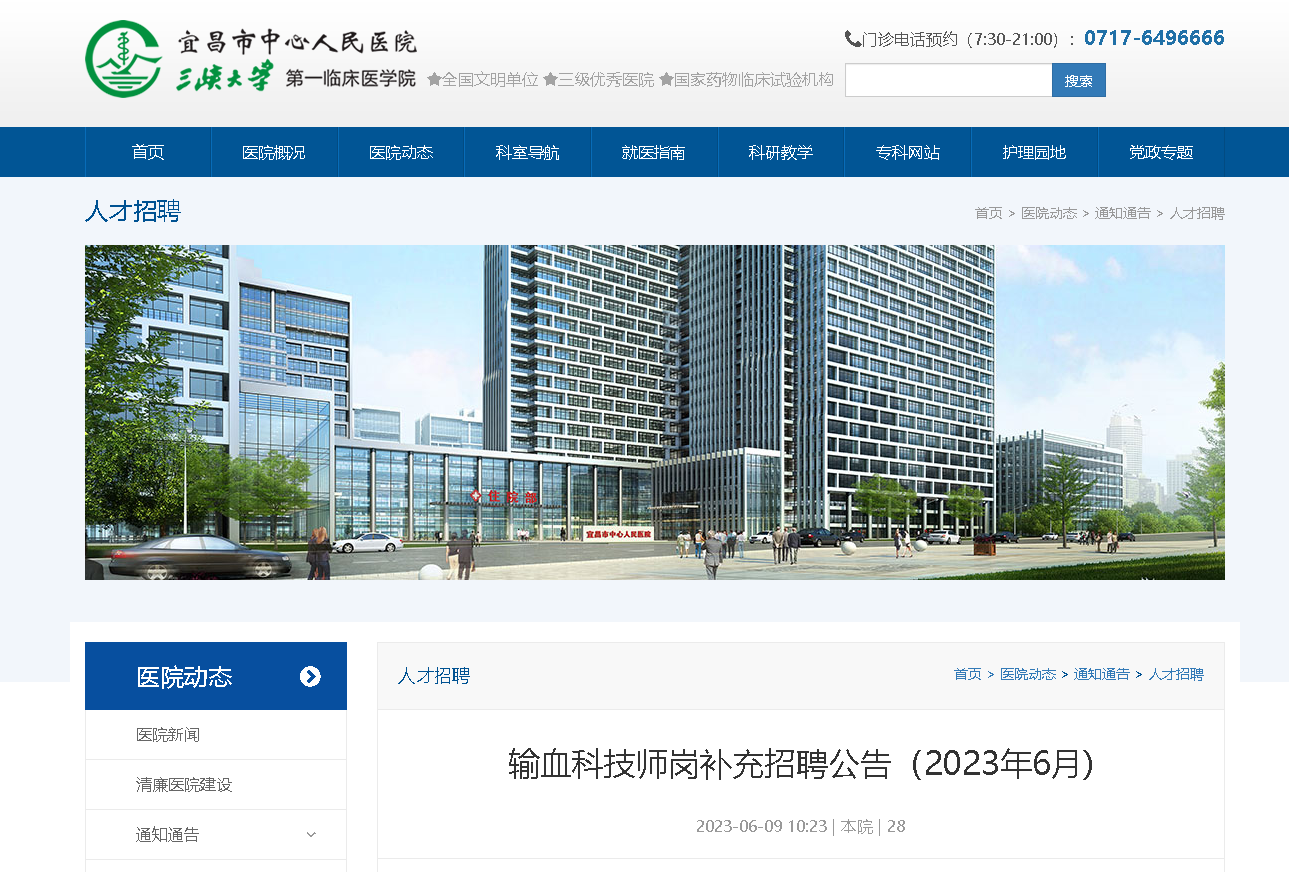Click the phone icon beside appointment hotline
This screenshot has height=872, width=1289.
(x=853, y=39)
